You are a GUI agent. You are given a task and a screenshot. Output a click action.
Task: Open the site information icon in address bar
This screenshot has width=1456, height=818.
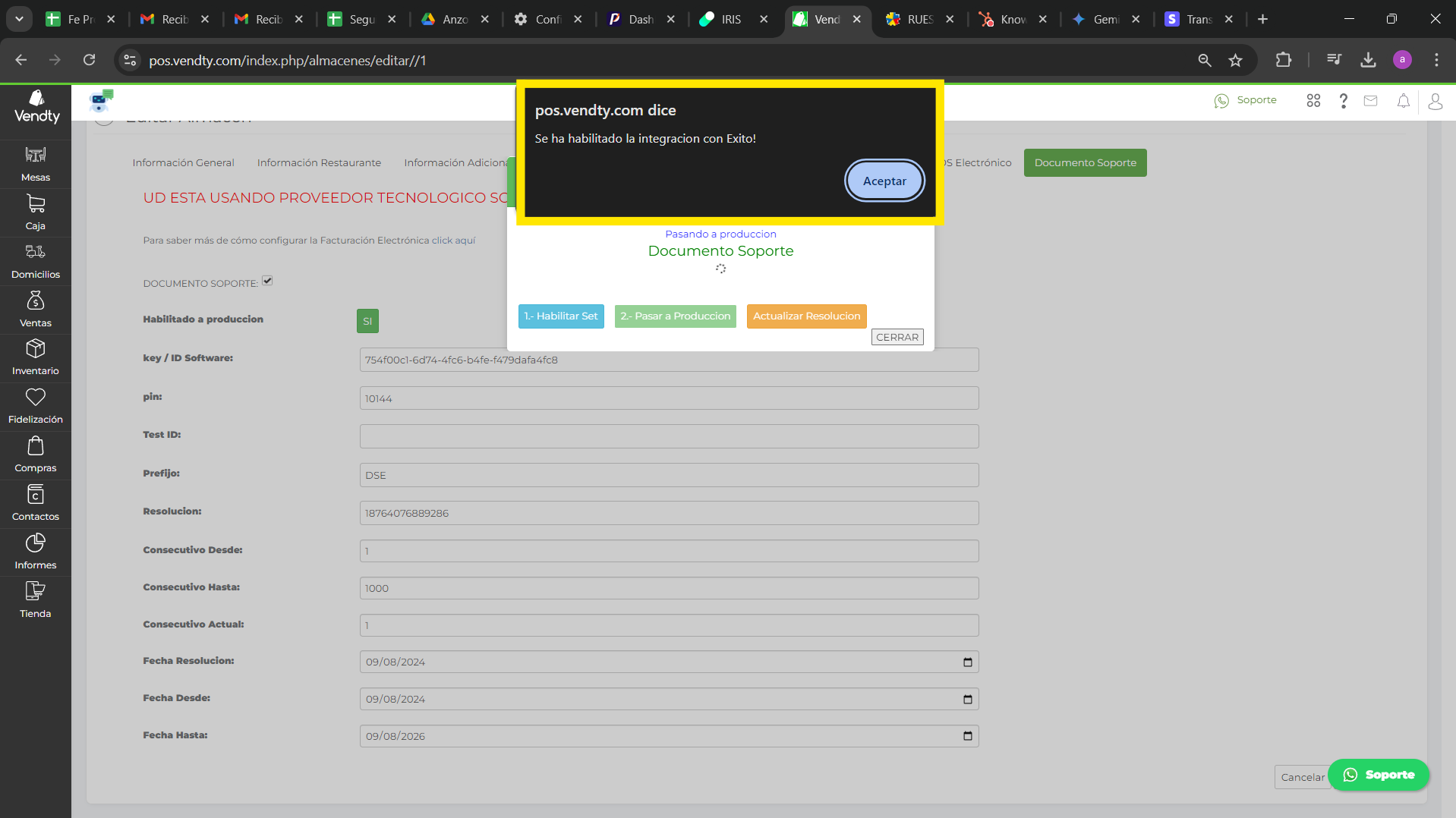coord(130,60)
